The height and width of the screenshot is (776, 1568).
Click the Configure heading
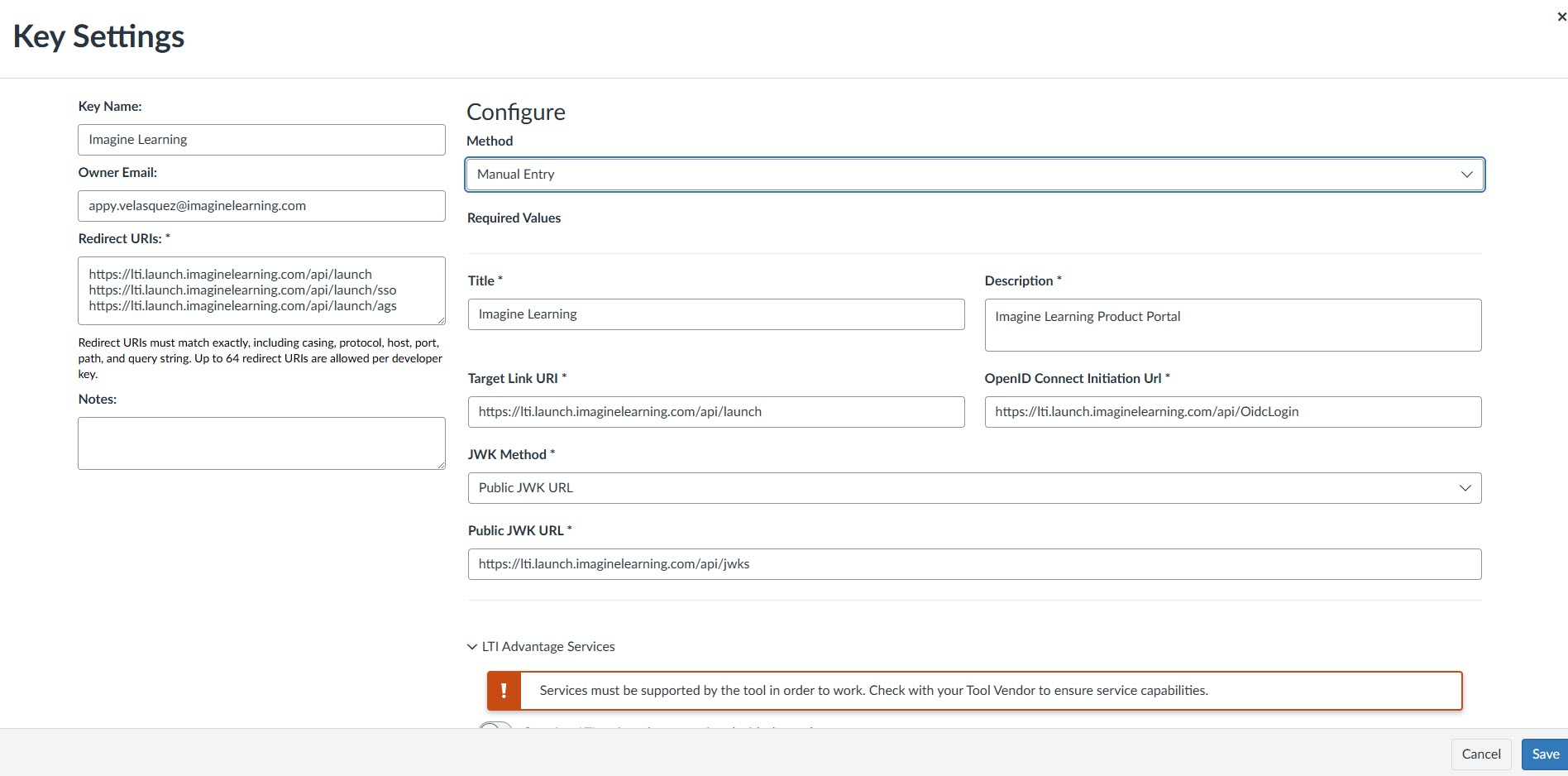click(x=516, y=112)
